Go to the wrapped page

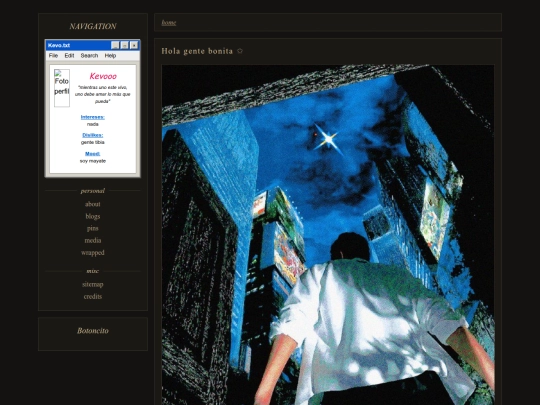click(93, 252)
